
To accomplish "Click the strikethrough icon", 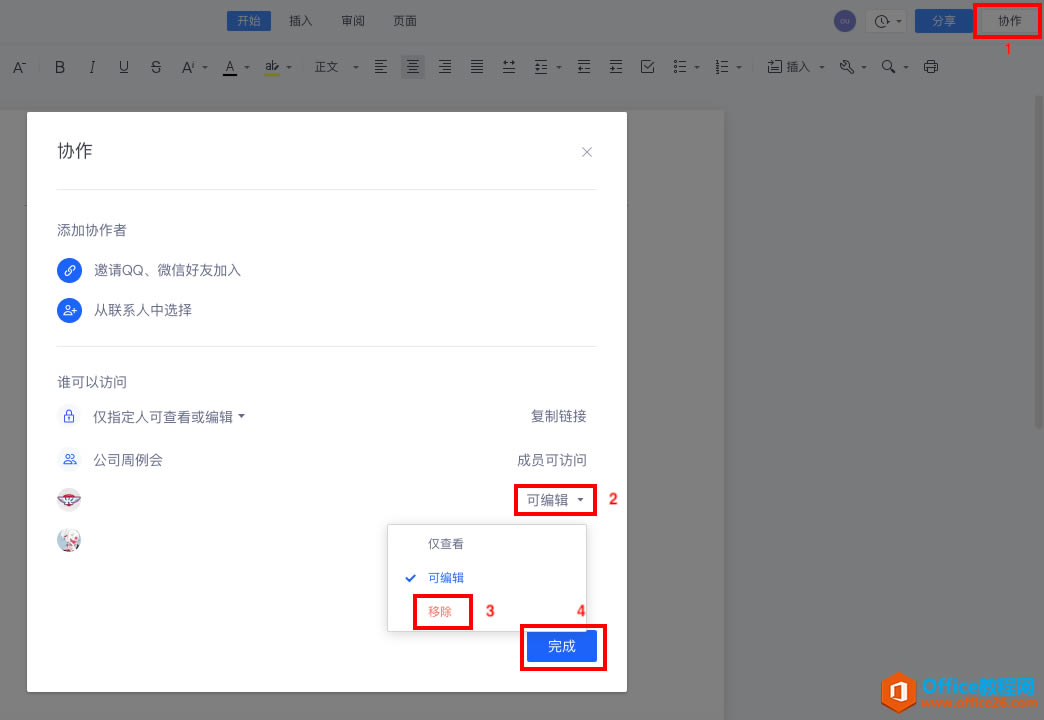I will pos(156,67).
